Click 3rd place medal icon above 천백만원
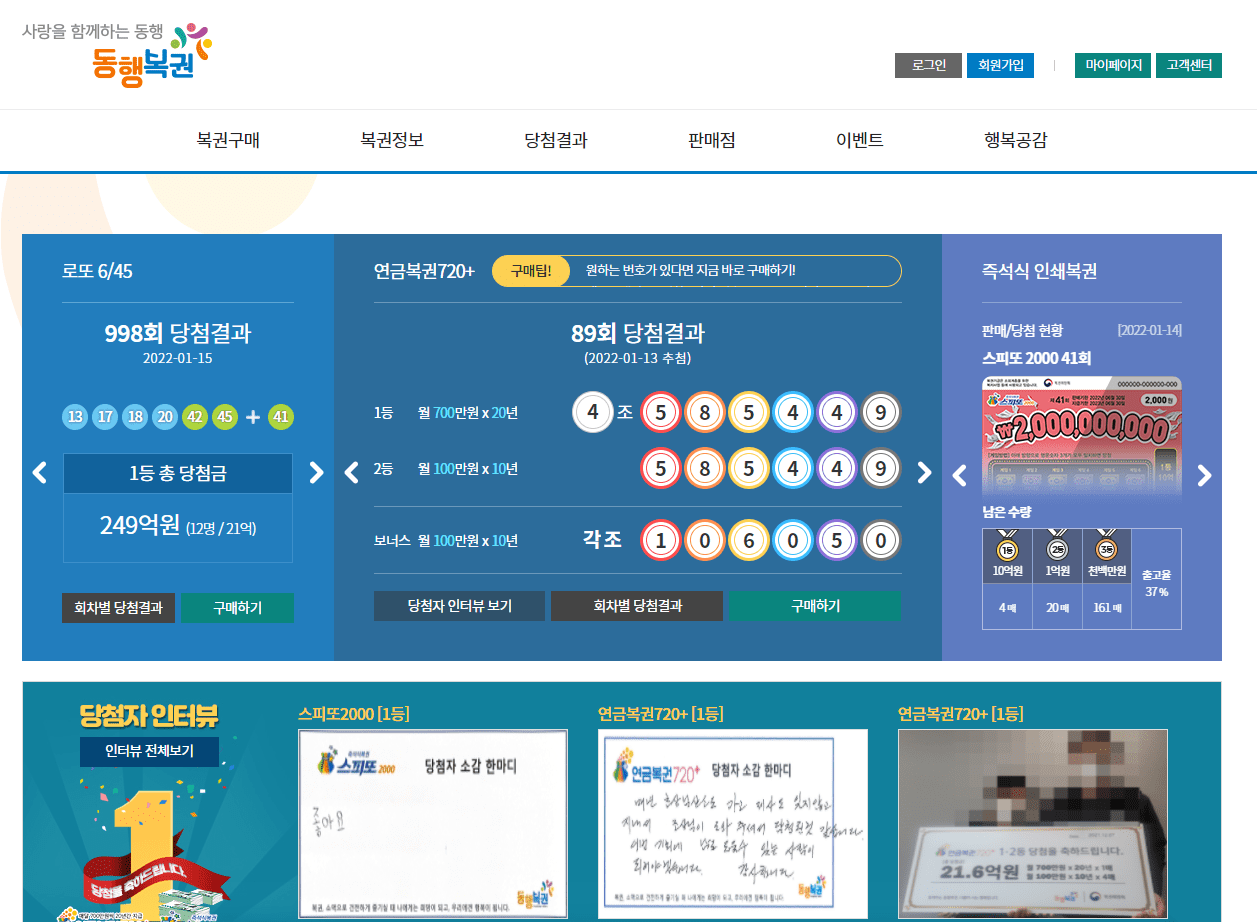This screenshot has height=922, width=1257. pos(1106,546)
